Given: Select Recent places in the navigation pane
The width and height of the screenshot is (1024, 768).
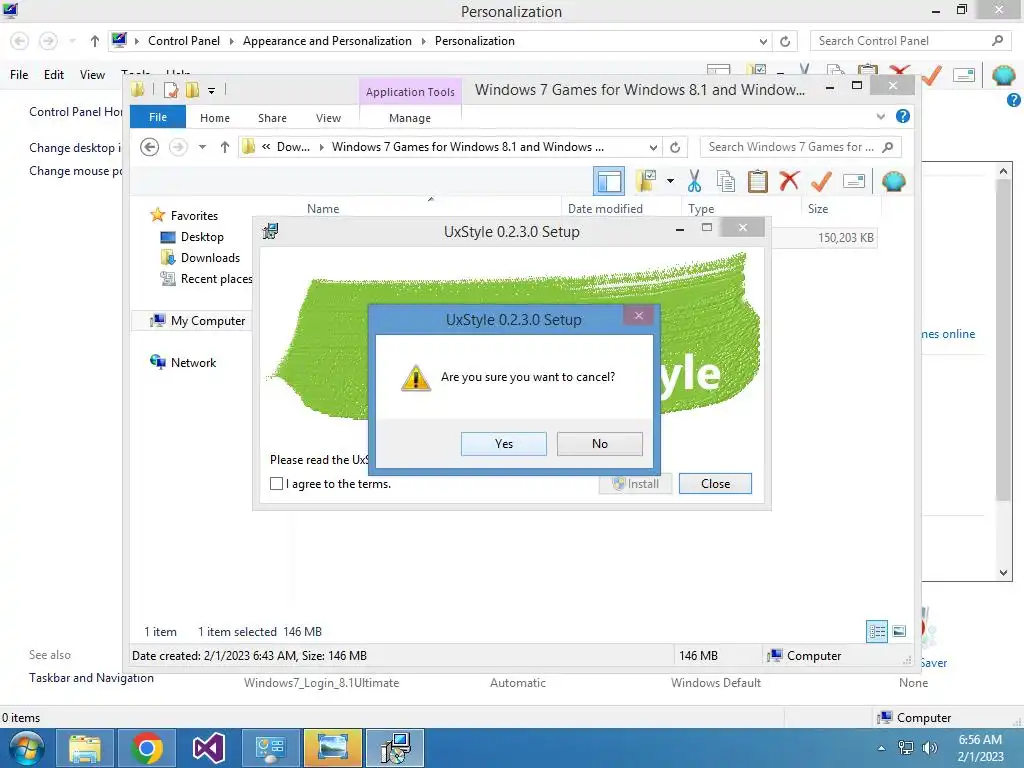Looking at the screenshot, I should [x=216, y=279].
